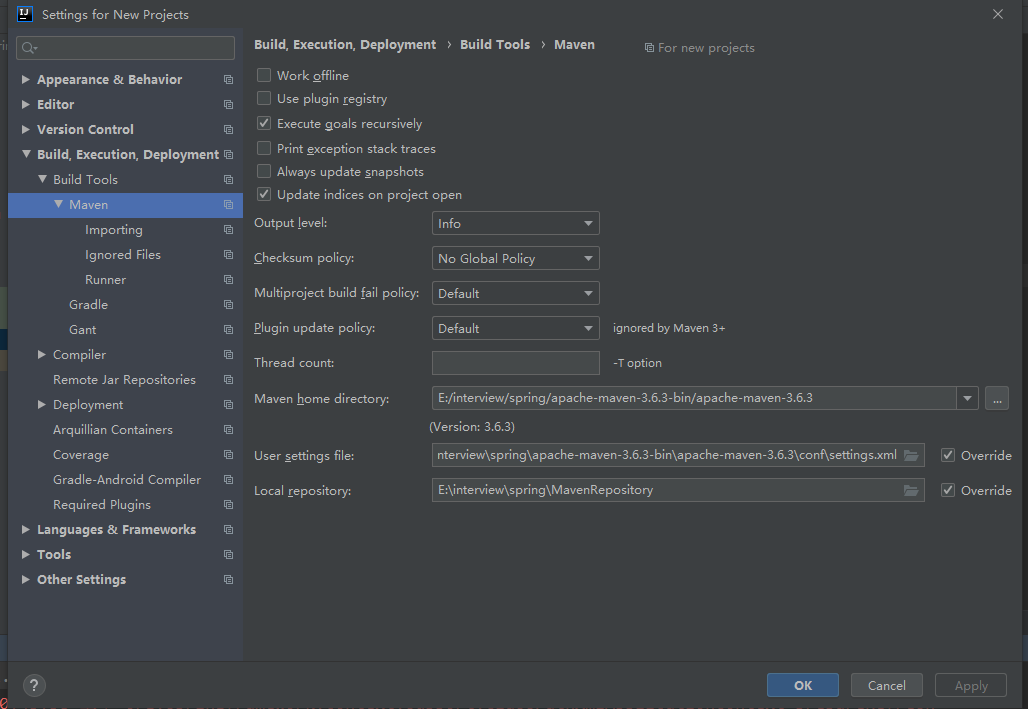This screenshot has height=709, width=1028.
Task: Expand Appearance & Behavior tree node
Action: click(26, 79)
